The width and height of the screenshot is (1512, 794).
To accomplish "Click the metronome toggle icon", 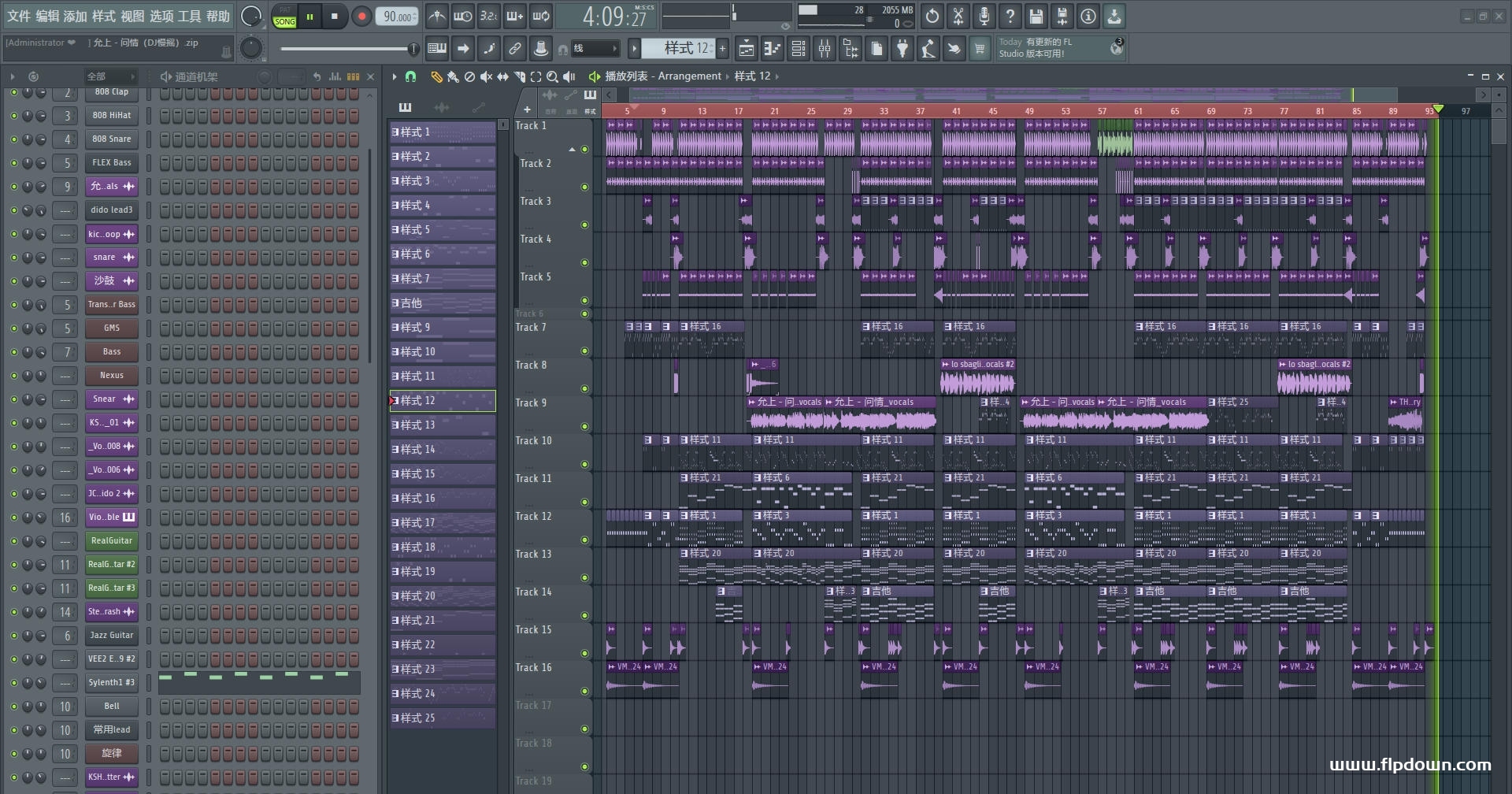I will click(436, 16).
